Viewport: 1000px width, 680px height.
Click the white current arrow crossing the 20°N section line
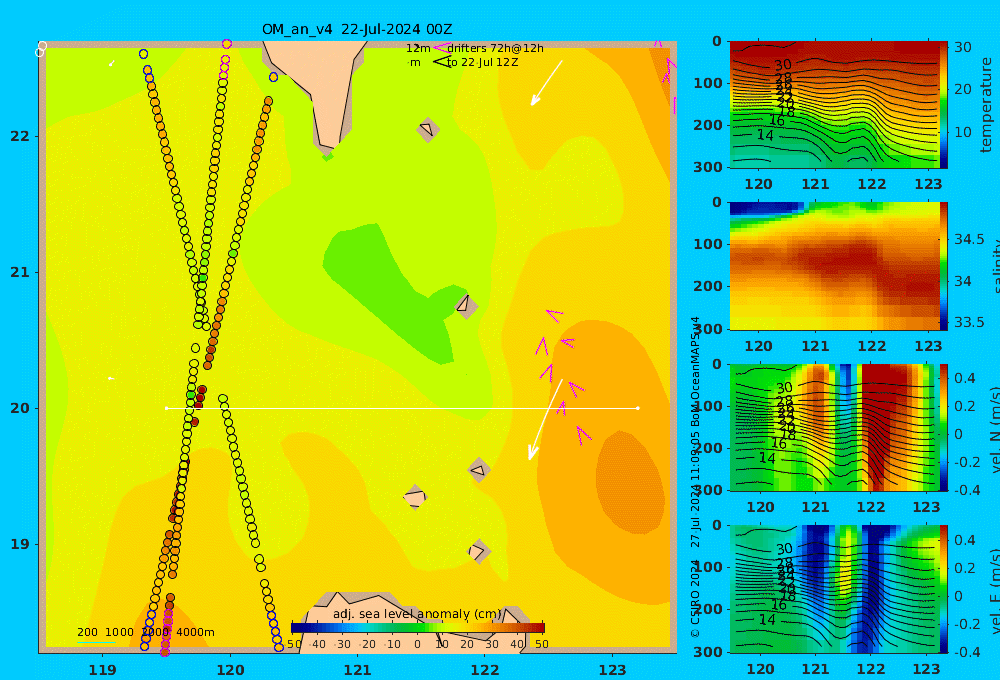pos(545,419)
